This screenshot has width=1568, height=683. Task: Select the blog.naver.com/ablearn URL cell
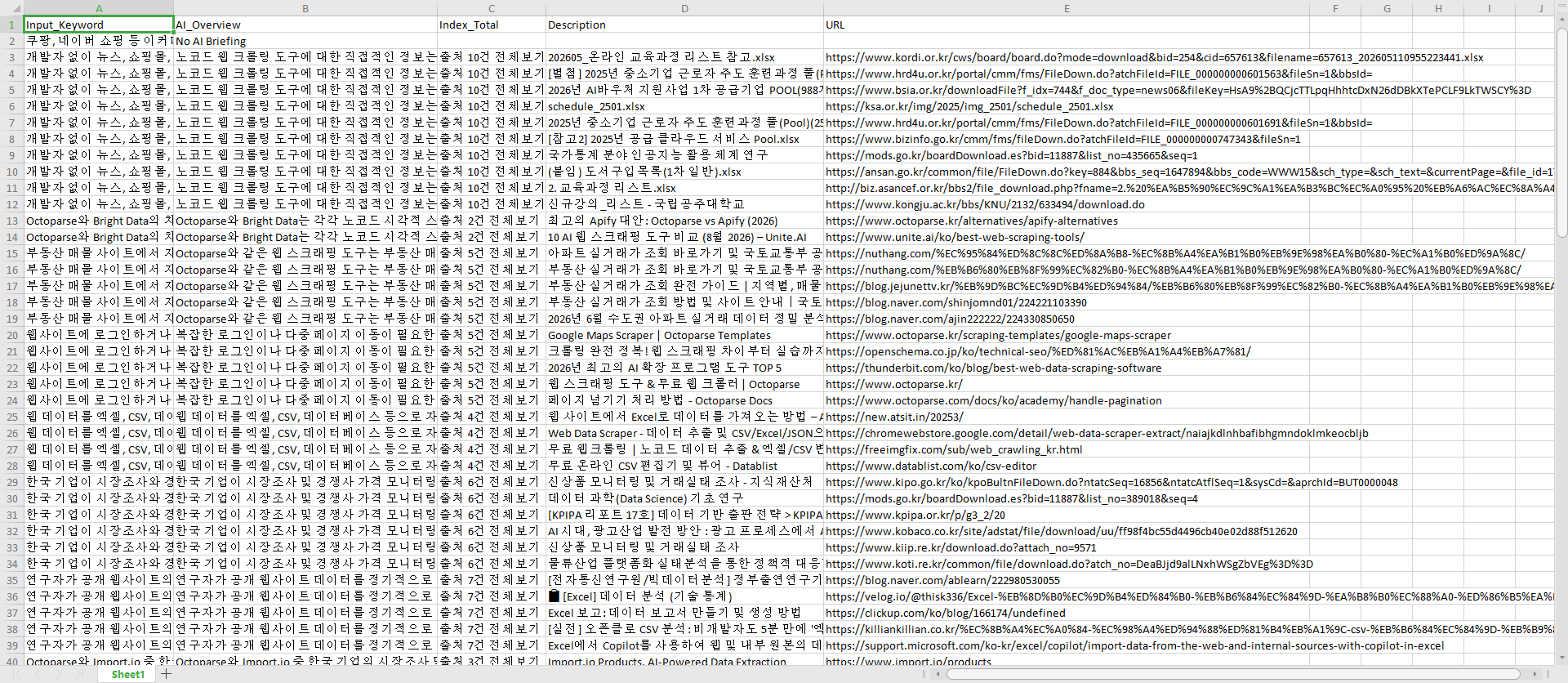click(x=1067, y=580)
